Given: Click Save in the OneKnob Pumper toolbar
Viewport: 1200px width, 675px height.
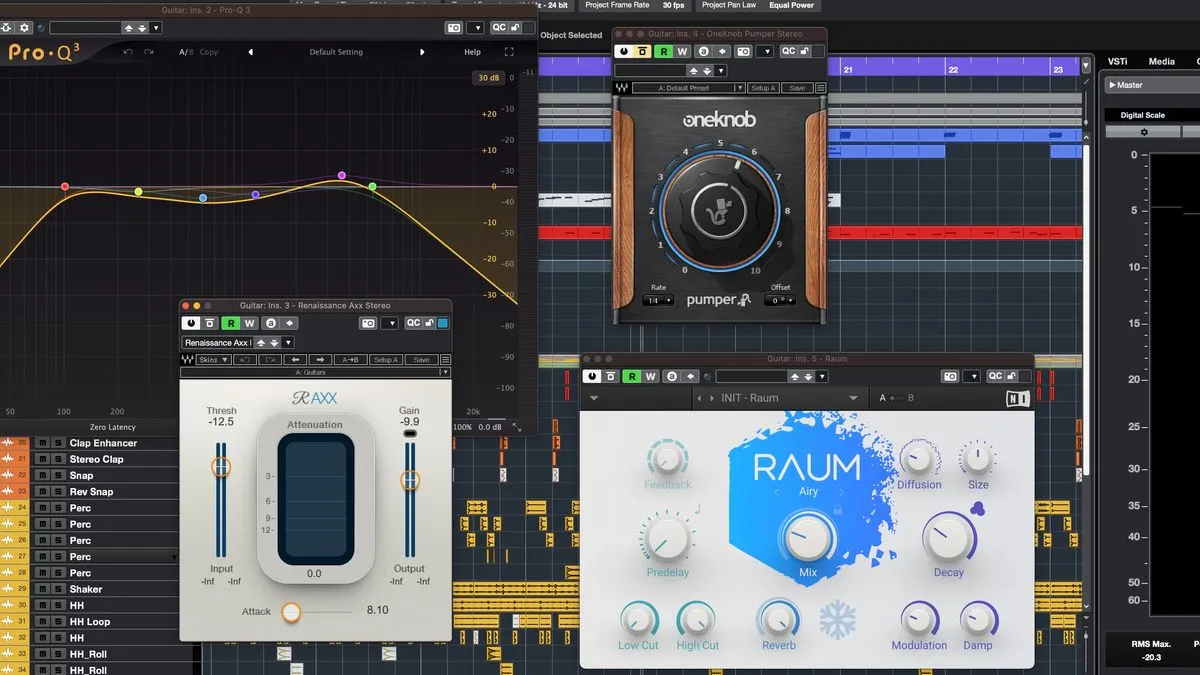Looking at the screenshot, I should tap(797, 88).
